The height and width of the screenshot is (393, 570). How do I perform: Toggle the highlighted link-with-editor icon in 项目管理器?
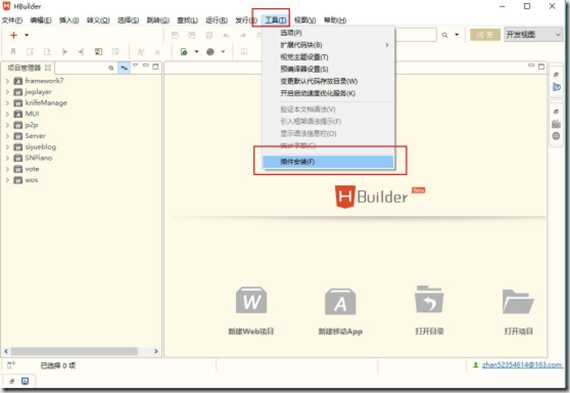pyautogui.click(x=124, y=68)
